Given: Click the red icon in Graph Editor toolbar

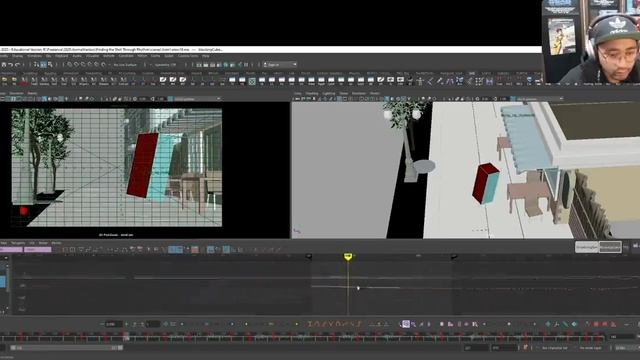Looking at the screenshot, I should [195, 249].
